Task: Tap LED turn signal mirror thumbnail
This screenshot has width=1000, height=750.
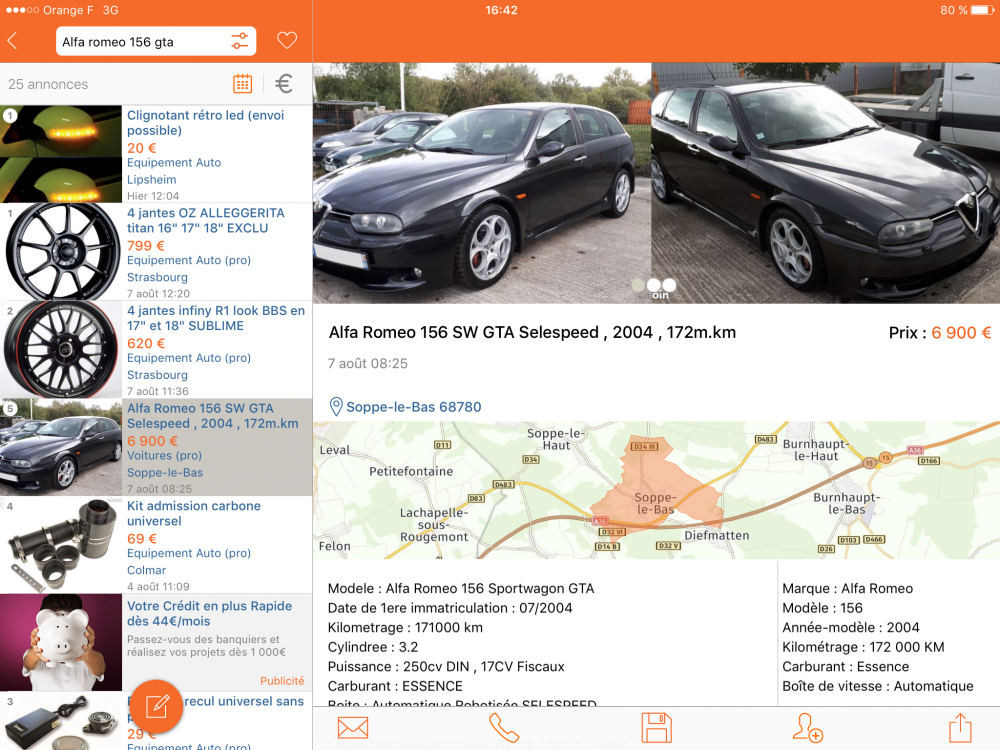Action: (x=61, y=154)
